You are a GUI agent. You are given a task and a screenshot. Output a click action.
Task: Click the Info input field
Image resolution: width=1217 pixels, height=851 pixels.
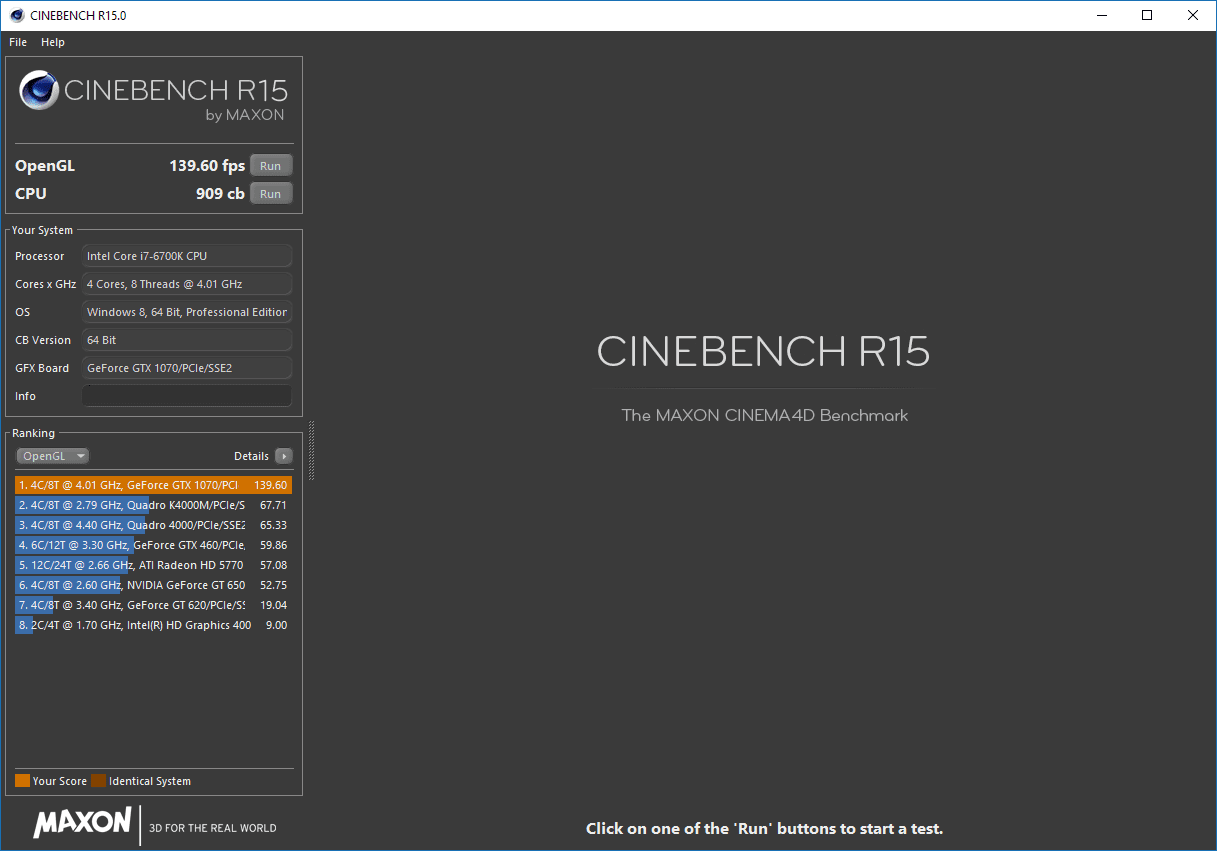point(187,396)
